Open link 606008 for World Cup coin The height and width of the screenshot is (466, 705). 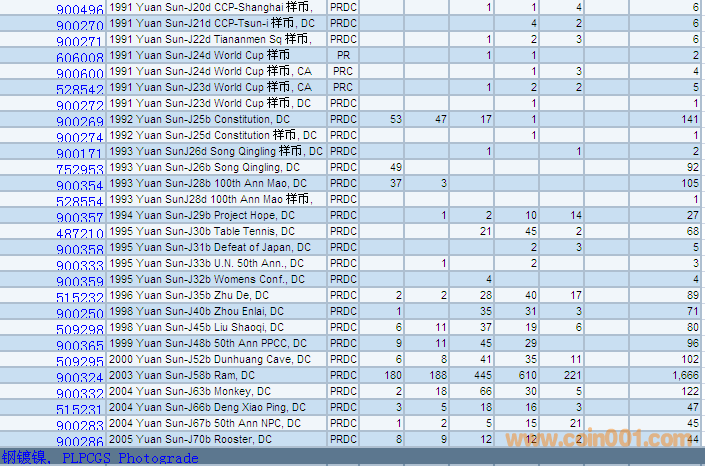pos(80,58)
